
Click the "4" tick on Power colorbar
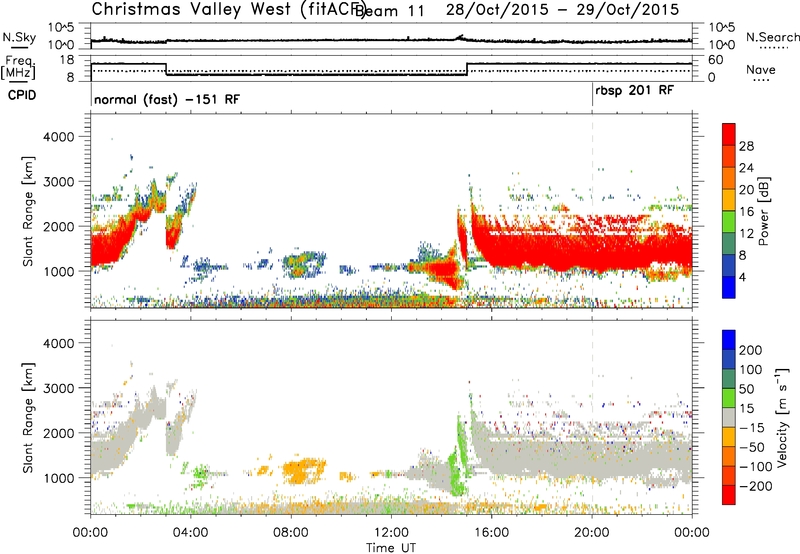(742, 278)
